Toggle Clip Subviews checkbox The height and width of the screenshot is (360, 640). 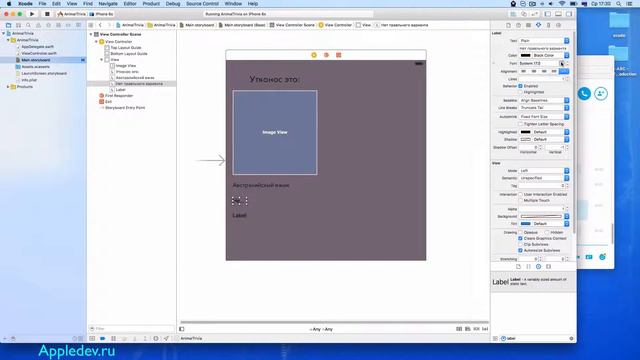pyautogui.click(x=520, y=244)
